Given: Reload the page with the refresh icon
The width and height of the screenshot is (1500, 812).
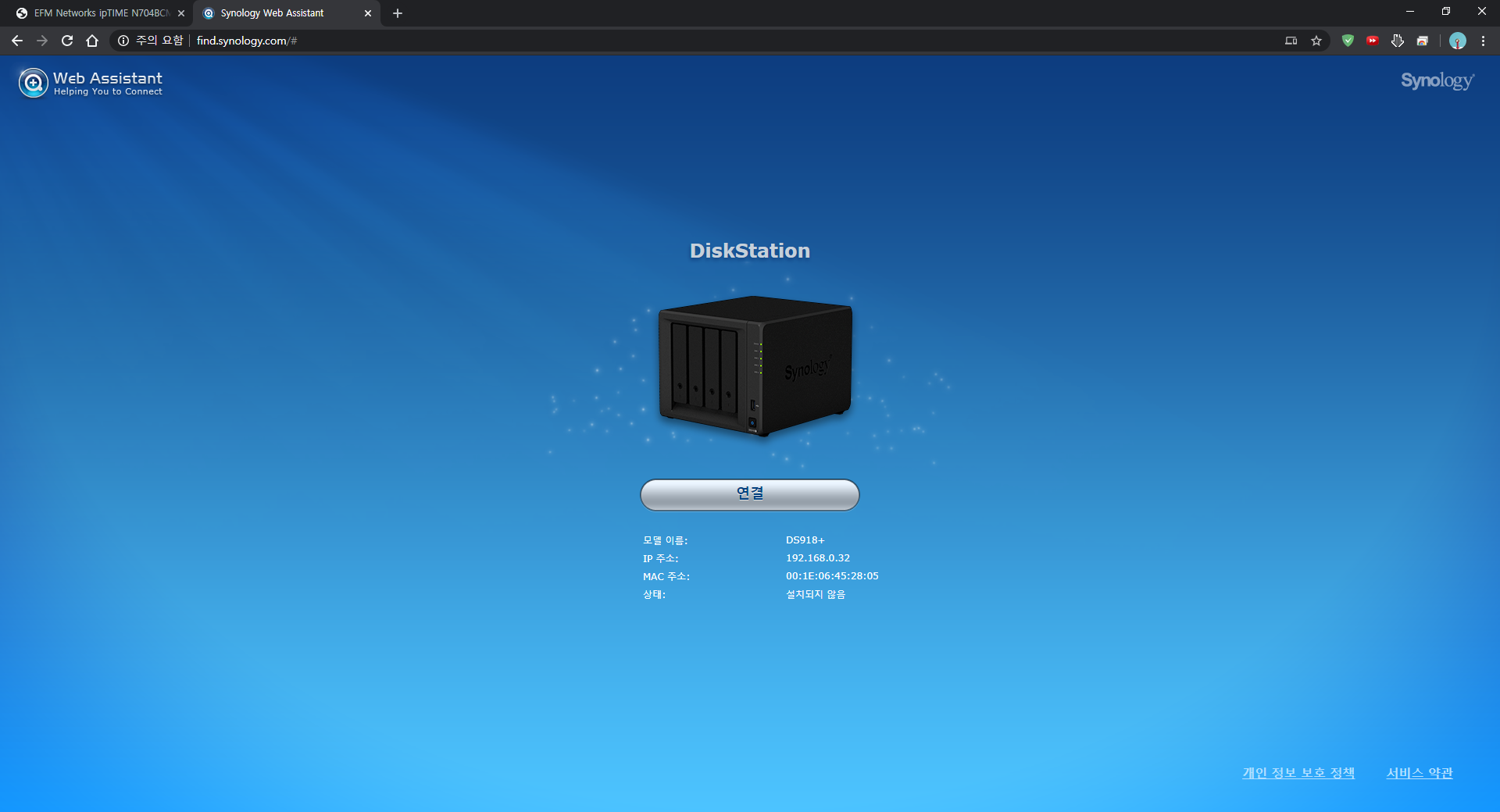Looking at the screenshot, I should tap(67, 41).
